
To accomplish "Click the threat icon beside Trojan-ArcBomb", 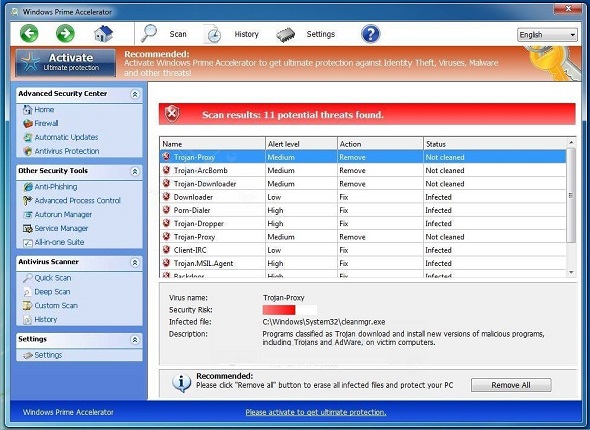I will [166, 170].
